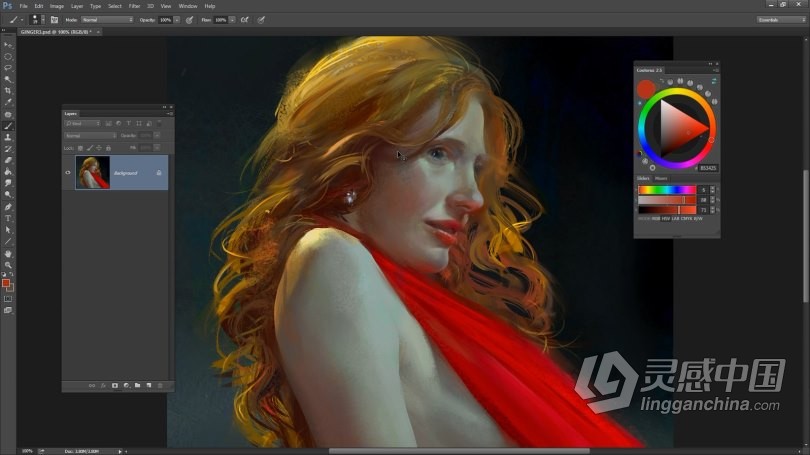810x455 pixels.
Task: Select HSV slider mode in Coolorus
Action: pos(666,218)
